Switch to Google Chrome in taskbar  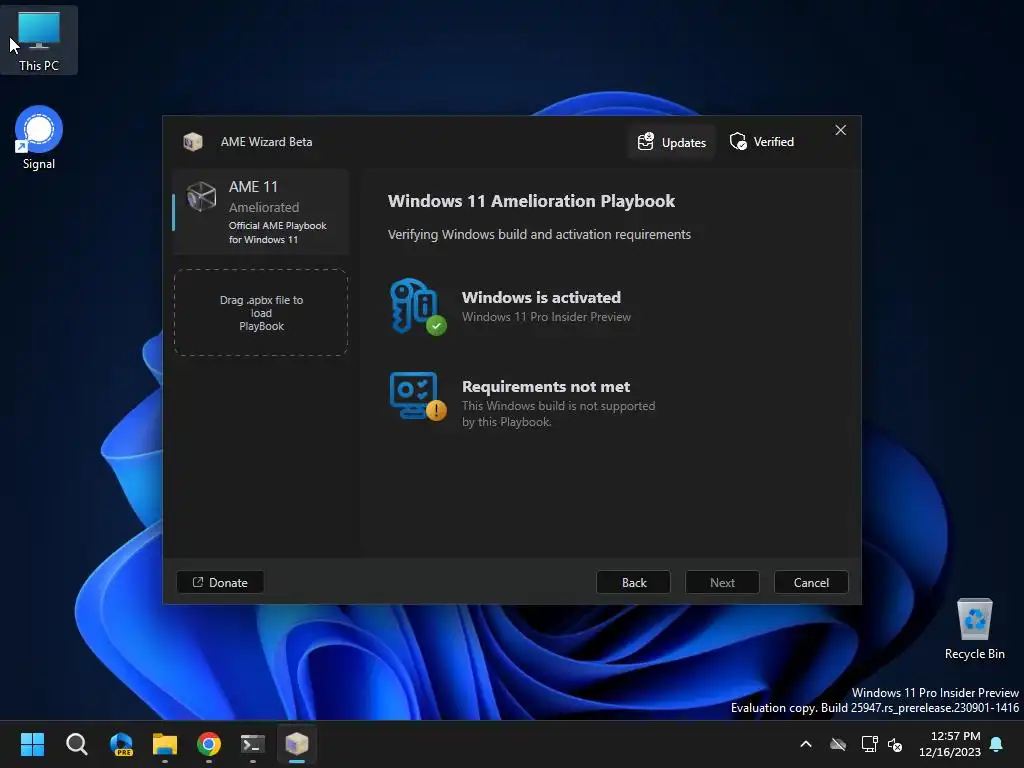(209, 744)
